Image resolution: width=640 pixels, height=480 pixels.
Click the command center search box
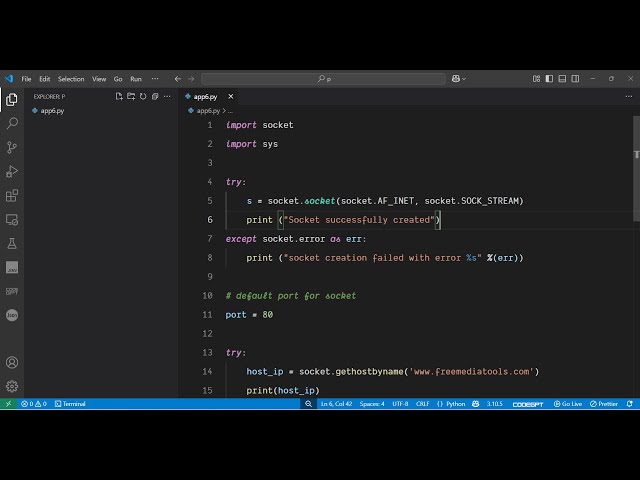[x=323, y=79]
